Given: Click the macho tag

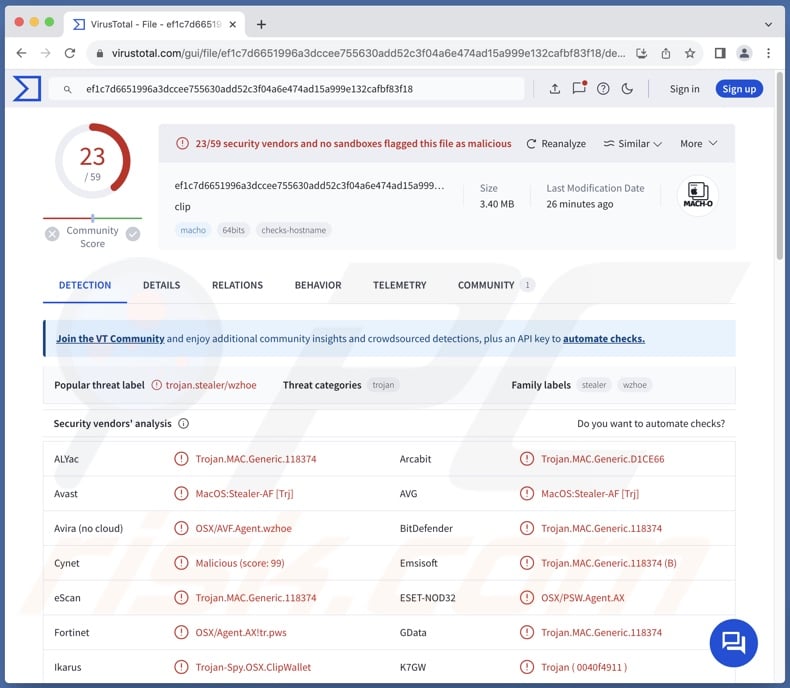Looking at the screenshot, I should click(193, 230).
